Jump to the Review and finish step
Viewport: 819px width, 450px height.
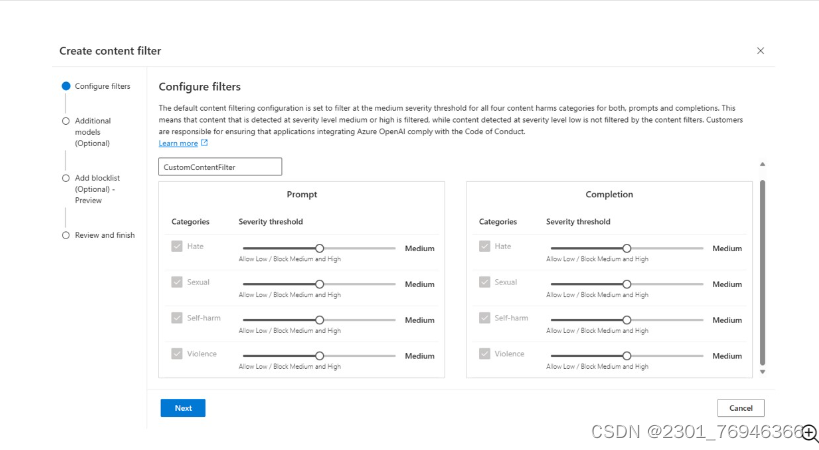click(104, 235)
